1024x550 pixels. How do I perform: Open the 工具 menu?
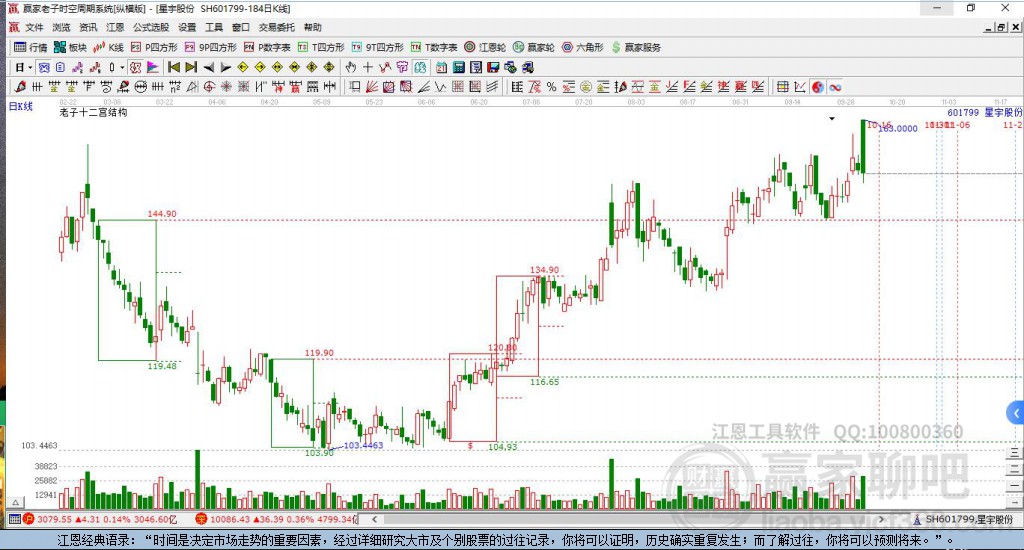(x=214, y=27)
